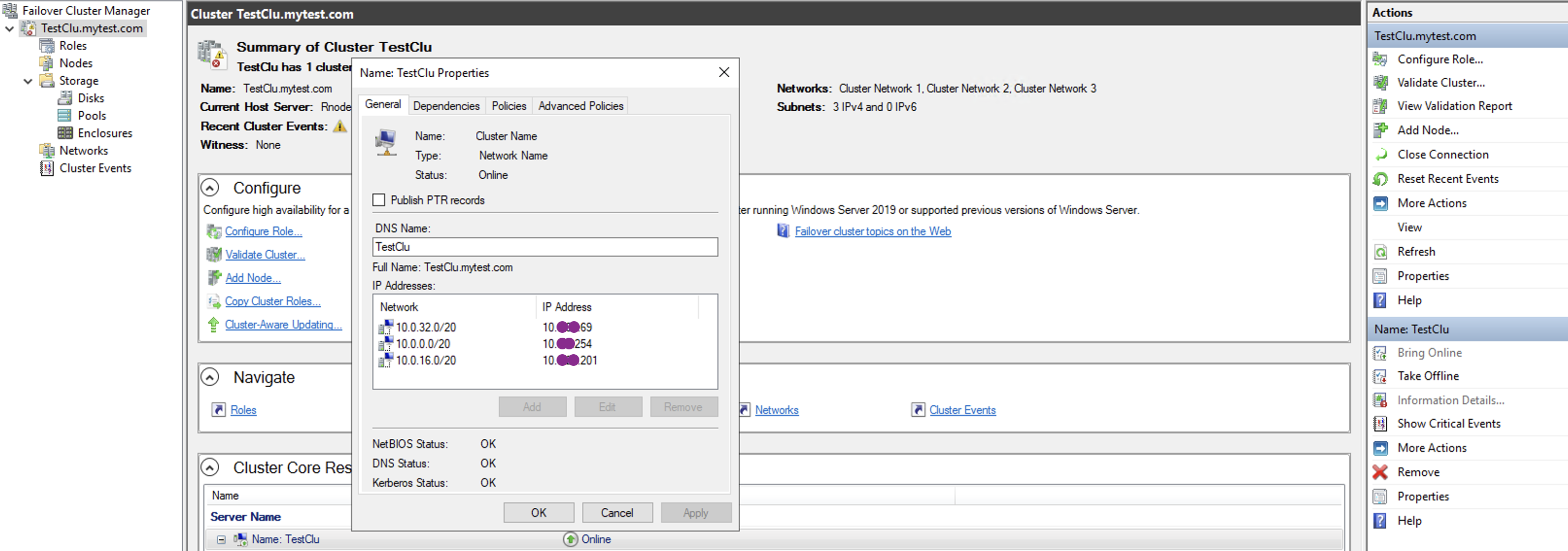Click the Add Node icon in Actions pane
Screen dimensions: 1568x551
pos(1380,130)
